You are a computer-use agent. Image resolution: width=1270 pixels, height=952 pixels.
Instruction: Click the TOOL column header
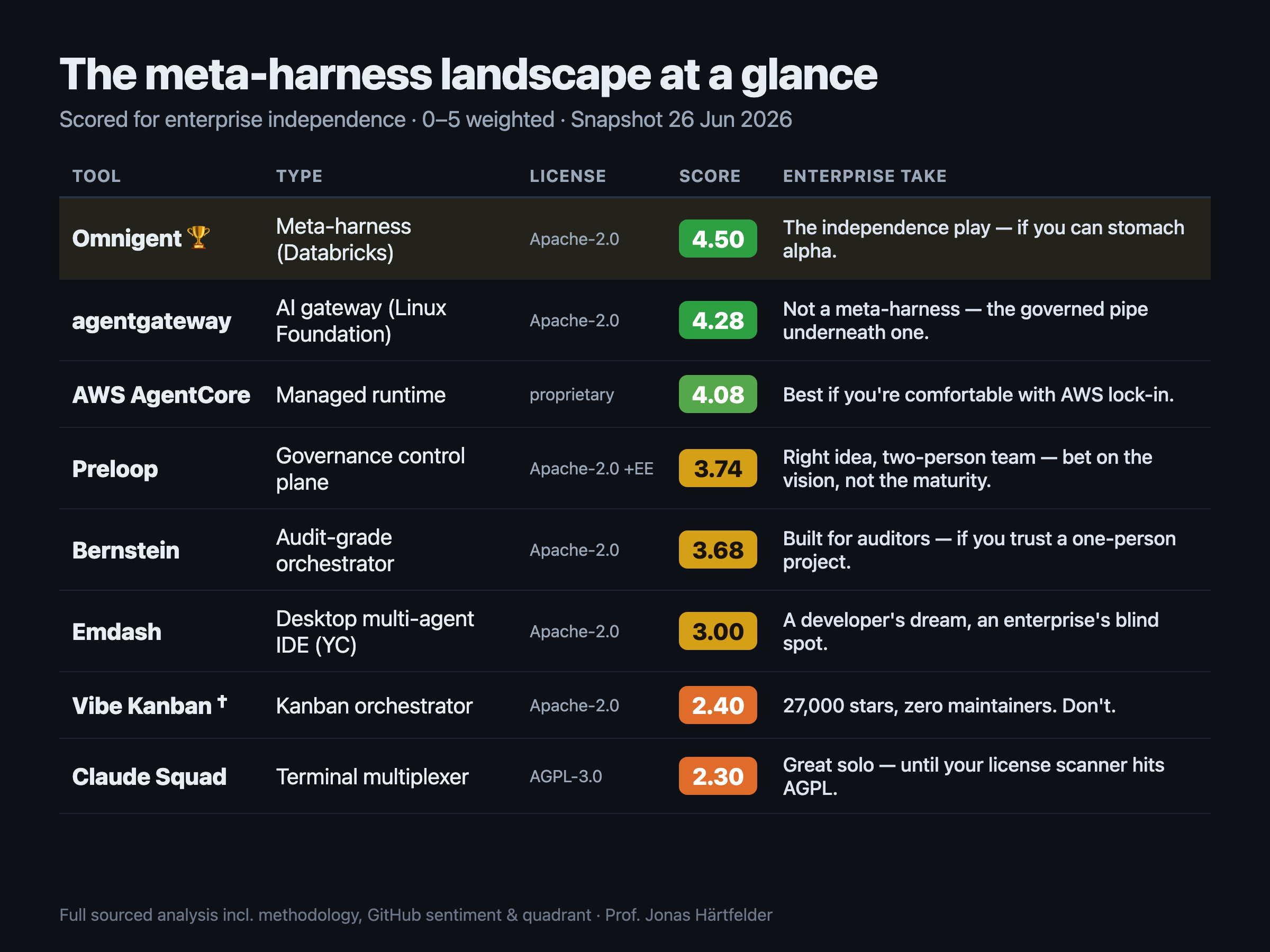pyautogui.click(x=96, y=176)
